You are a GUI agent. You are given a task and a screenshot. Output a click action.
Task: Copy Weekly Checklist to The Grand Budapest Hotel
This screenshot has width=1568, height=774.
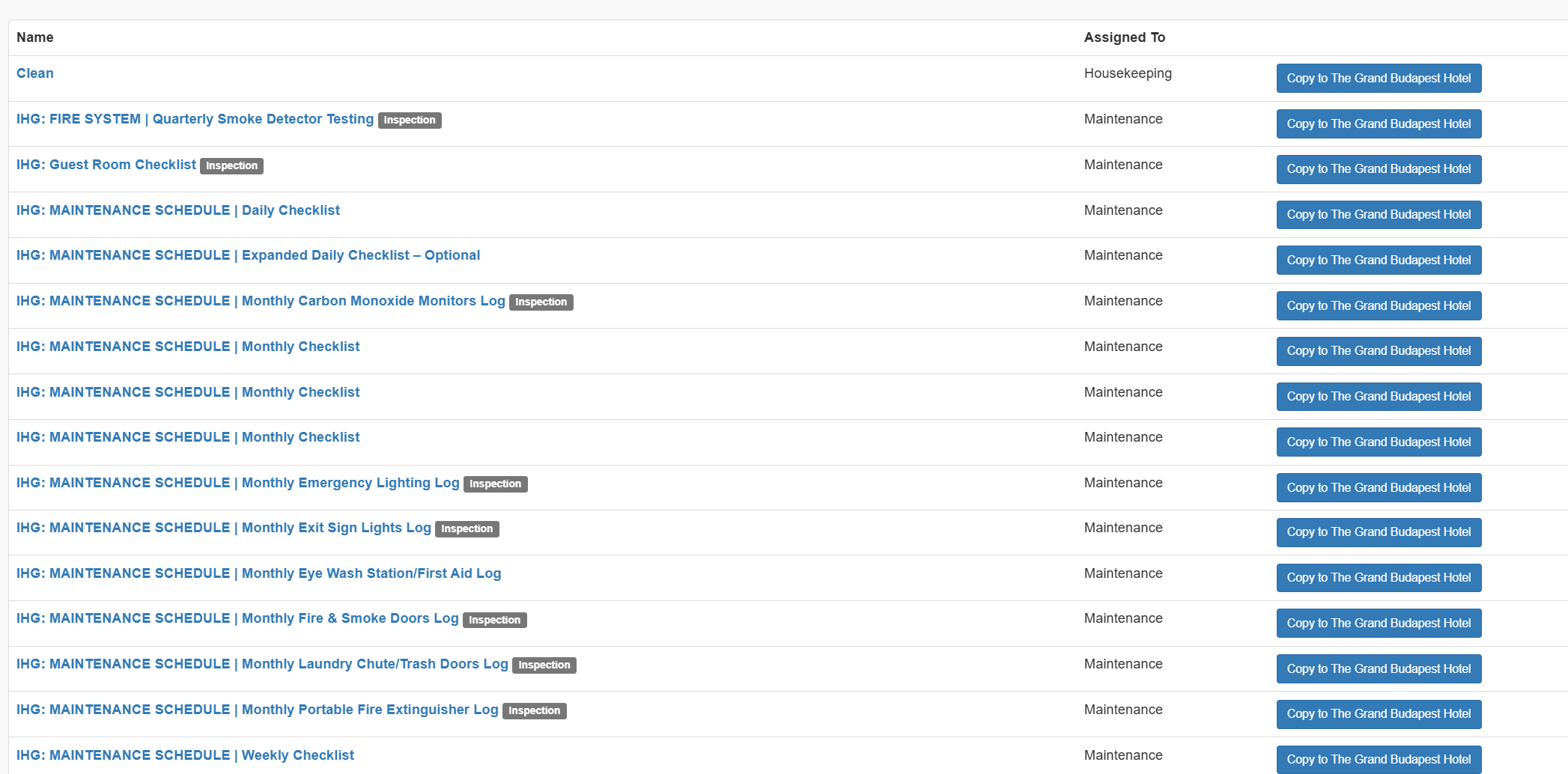1379,759
